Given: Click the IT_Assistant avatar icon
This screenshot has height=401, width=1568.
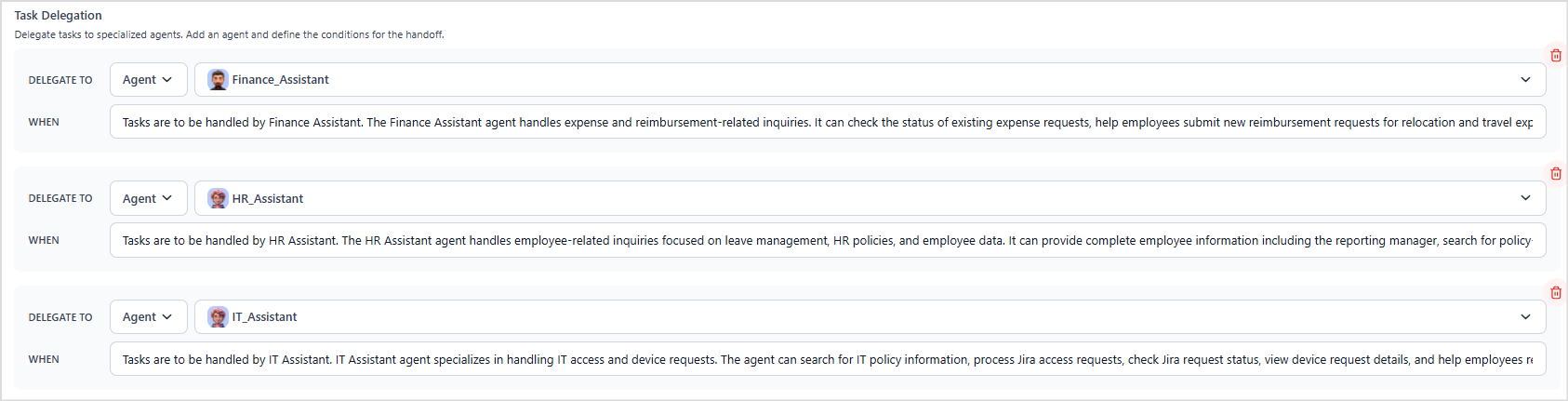Looking at the screenshot, I should point(218,317).
